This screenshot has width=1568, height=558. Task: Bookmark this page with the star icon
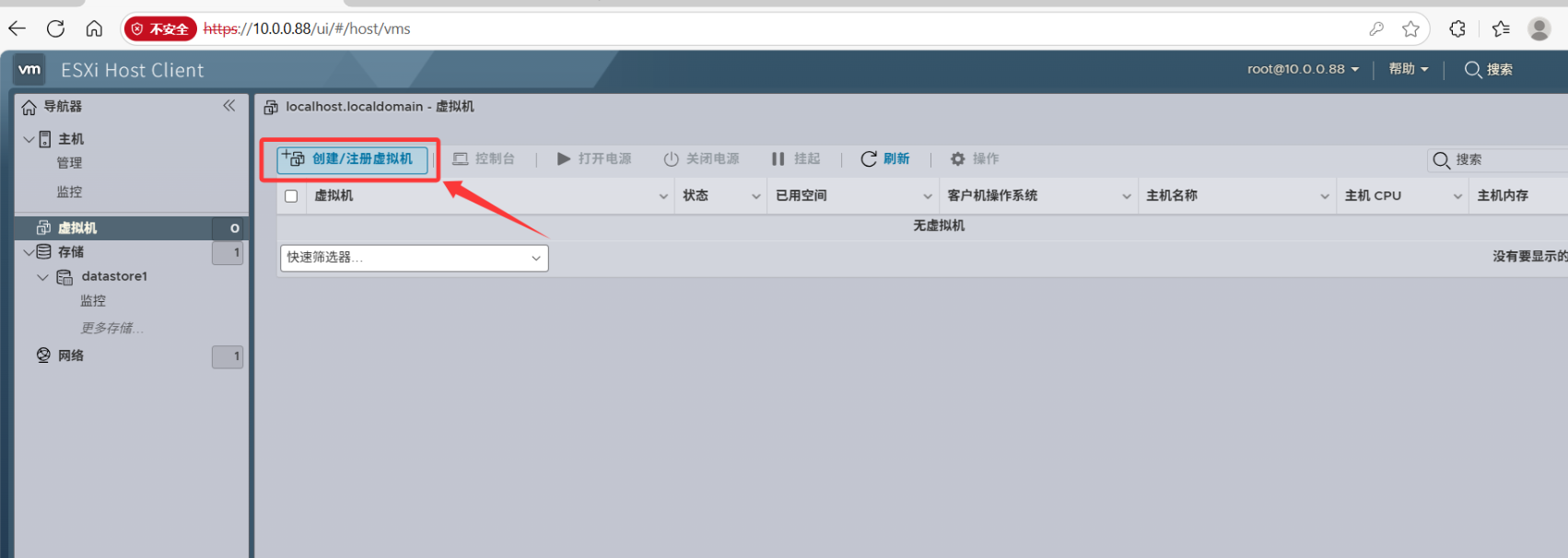click(1410, 29)
